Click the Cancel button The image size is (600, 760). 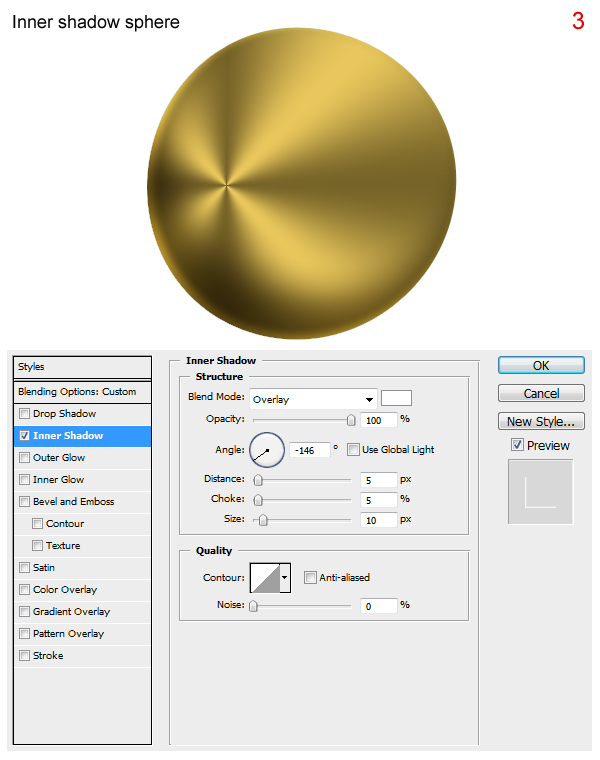tap(541, 393)
